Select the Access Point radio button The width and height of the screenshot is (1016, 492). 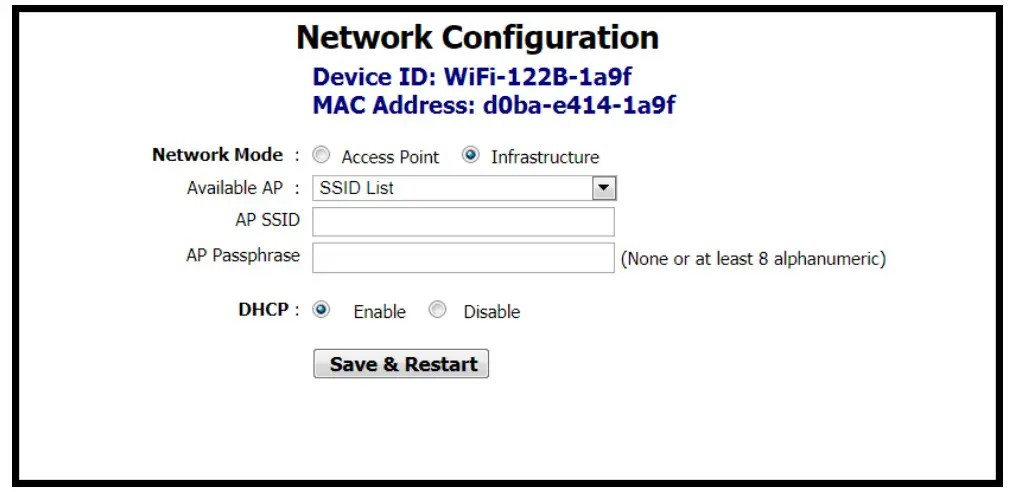[321, 156]
